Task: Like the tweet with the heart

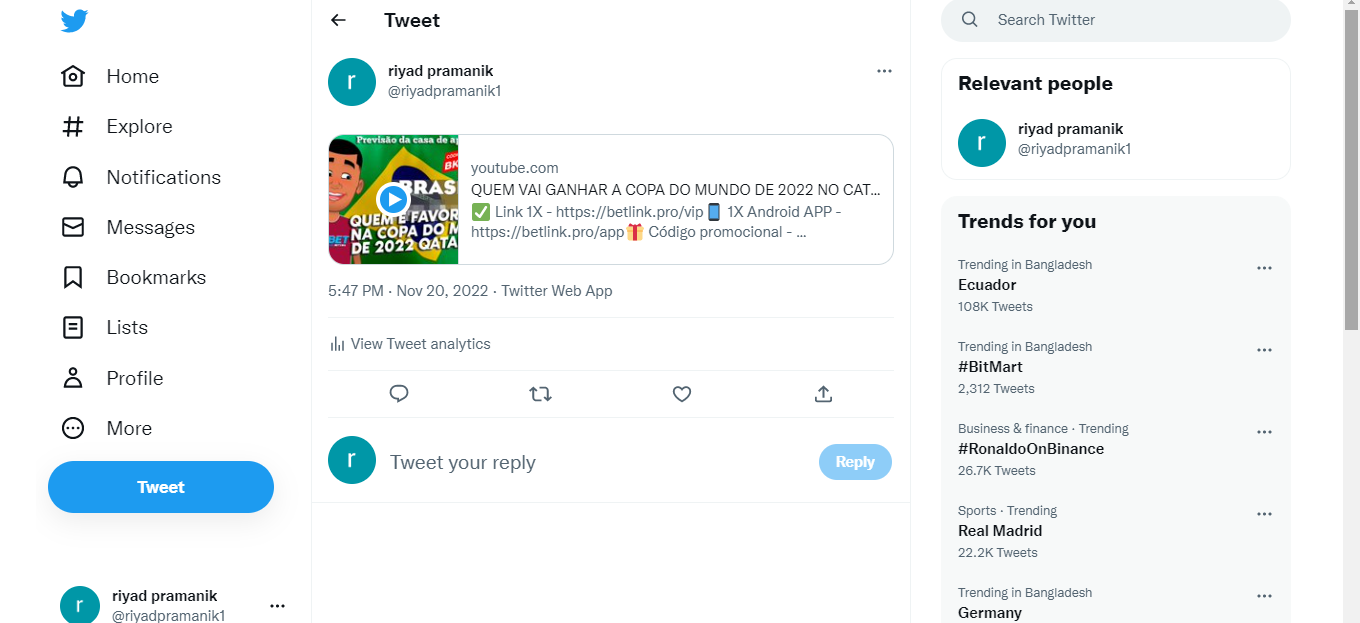Action: 682,394
